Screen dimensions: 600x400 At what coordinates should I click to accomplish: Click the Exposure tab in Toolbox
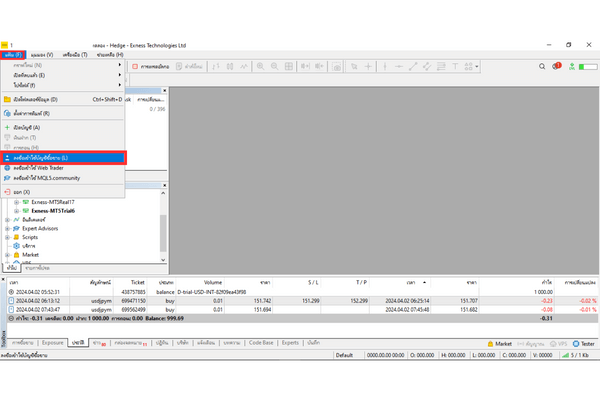click(x=56, y=343)
